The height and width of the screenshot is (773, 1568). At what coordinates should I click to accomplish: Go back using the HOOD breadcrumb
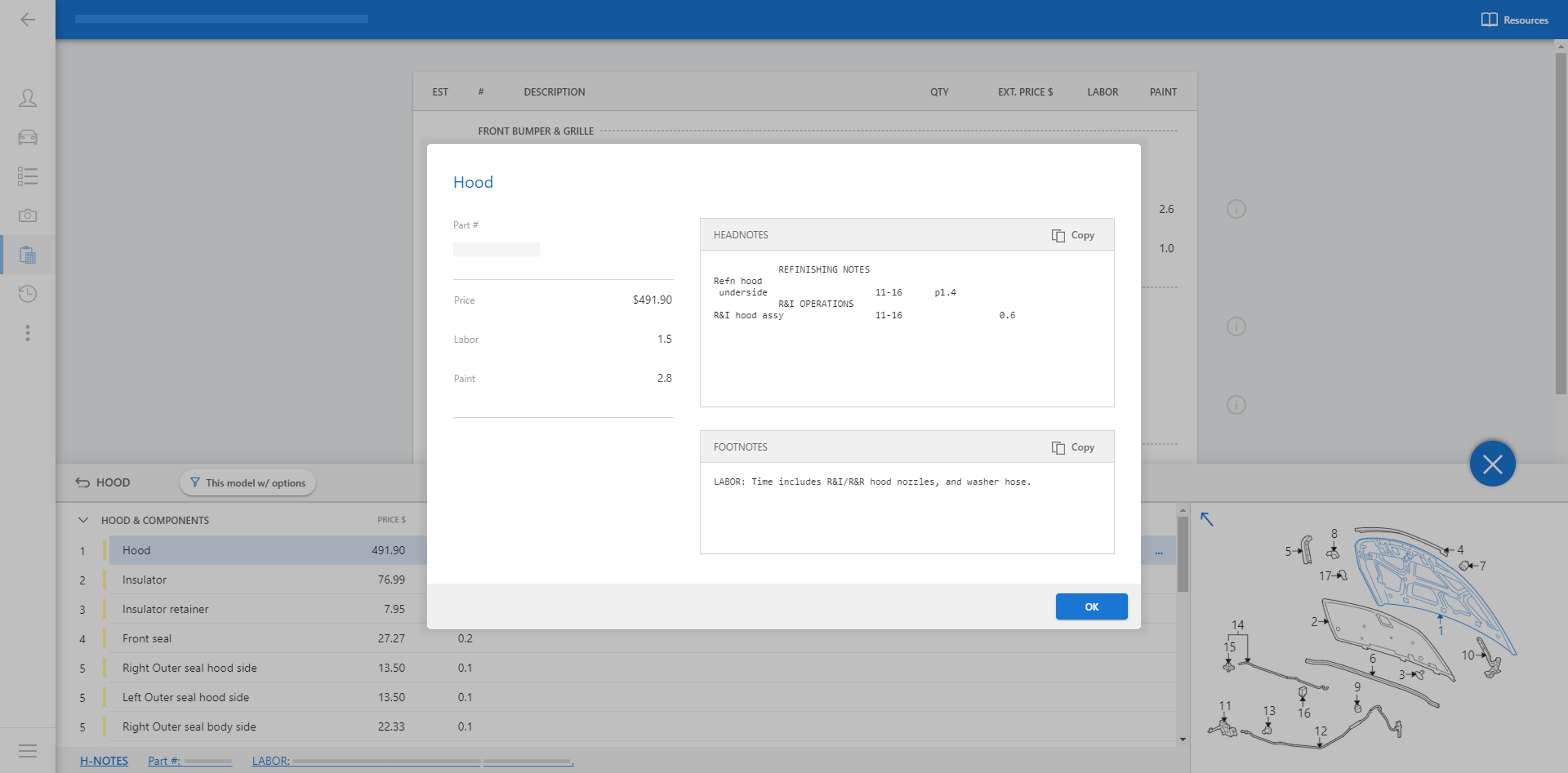[103, 483]
